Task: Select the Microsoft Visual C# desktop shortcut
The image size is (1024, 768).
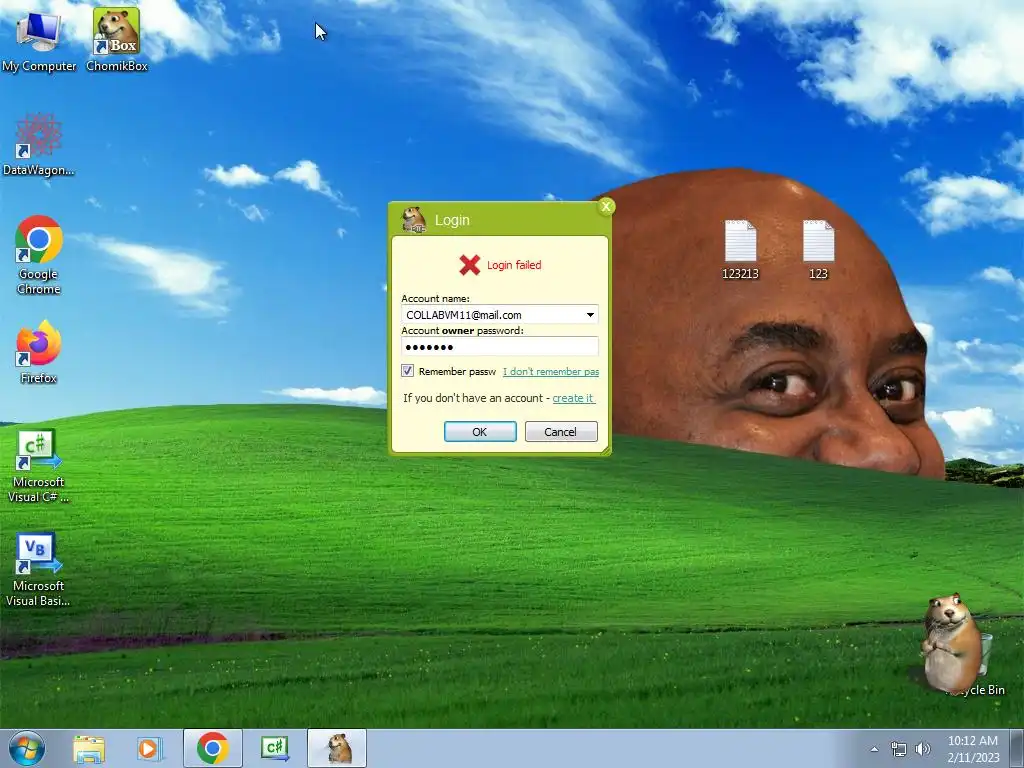Action: click(39, 466)
